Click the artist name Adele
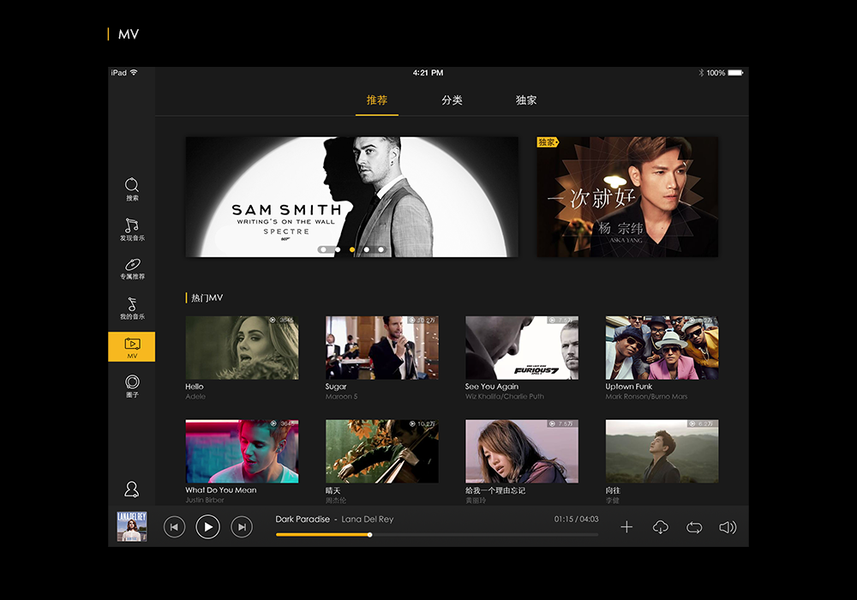Image resolution: width=857 pixels, height=600 pixels. [x=196, y=396]
